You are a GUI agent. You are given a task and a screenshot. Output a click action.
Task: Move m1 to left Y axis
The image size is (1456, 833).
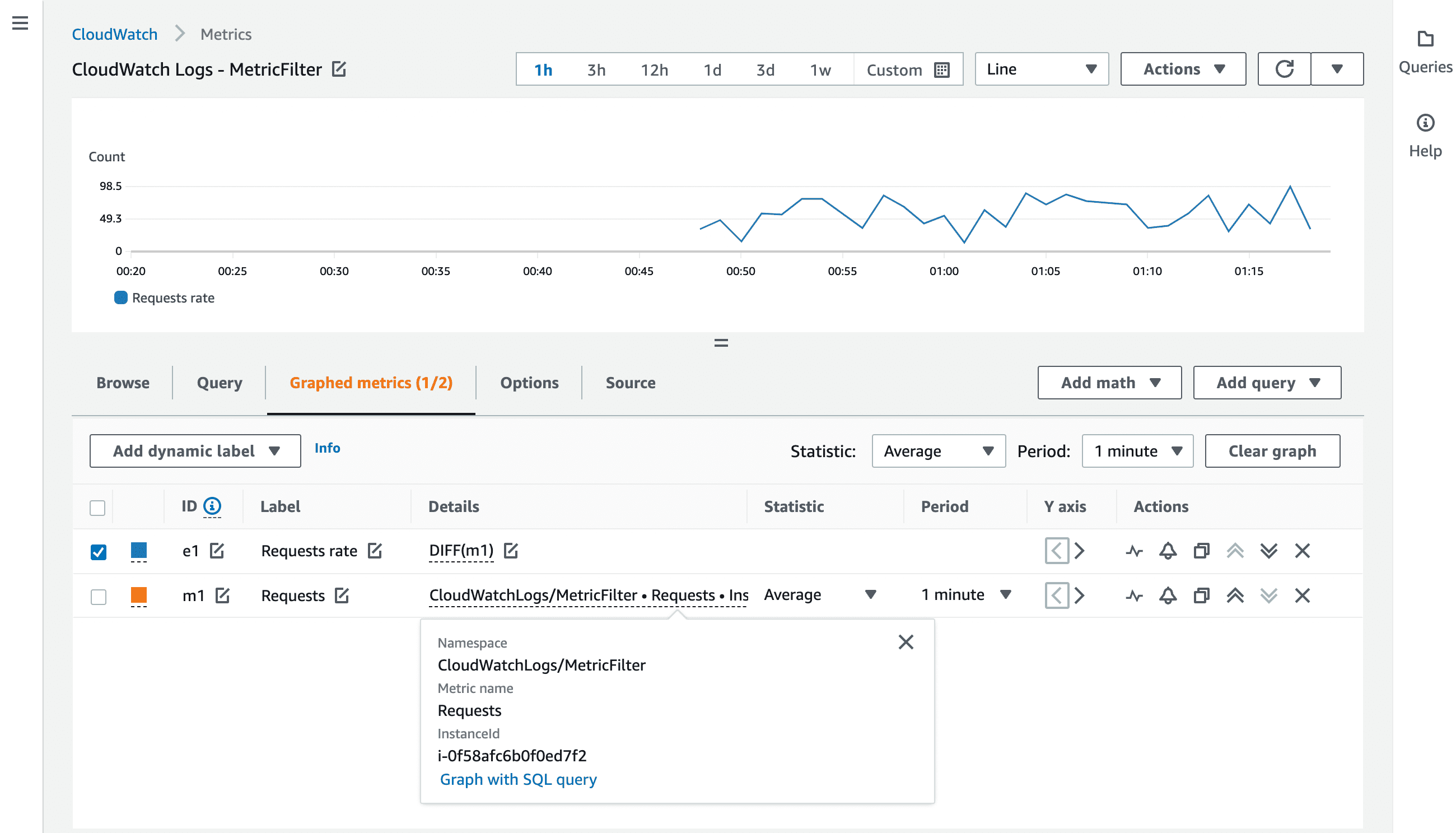pos(1057,595)
